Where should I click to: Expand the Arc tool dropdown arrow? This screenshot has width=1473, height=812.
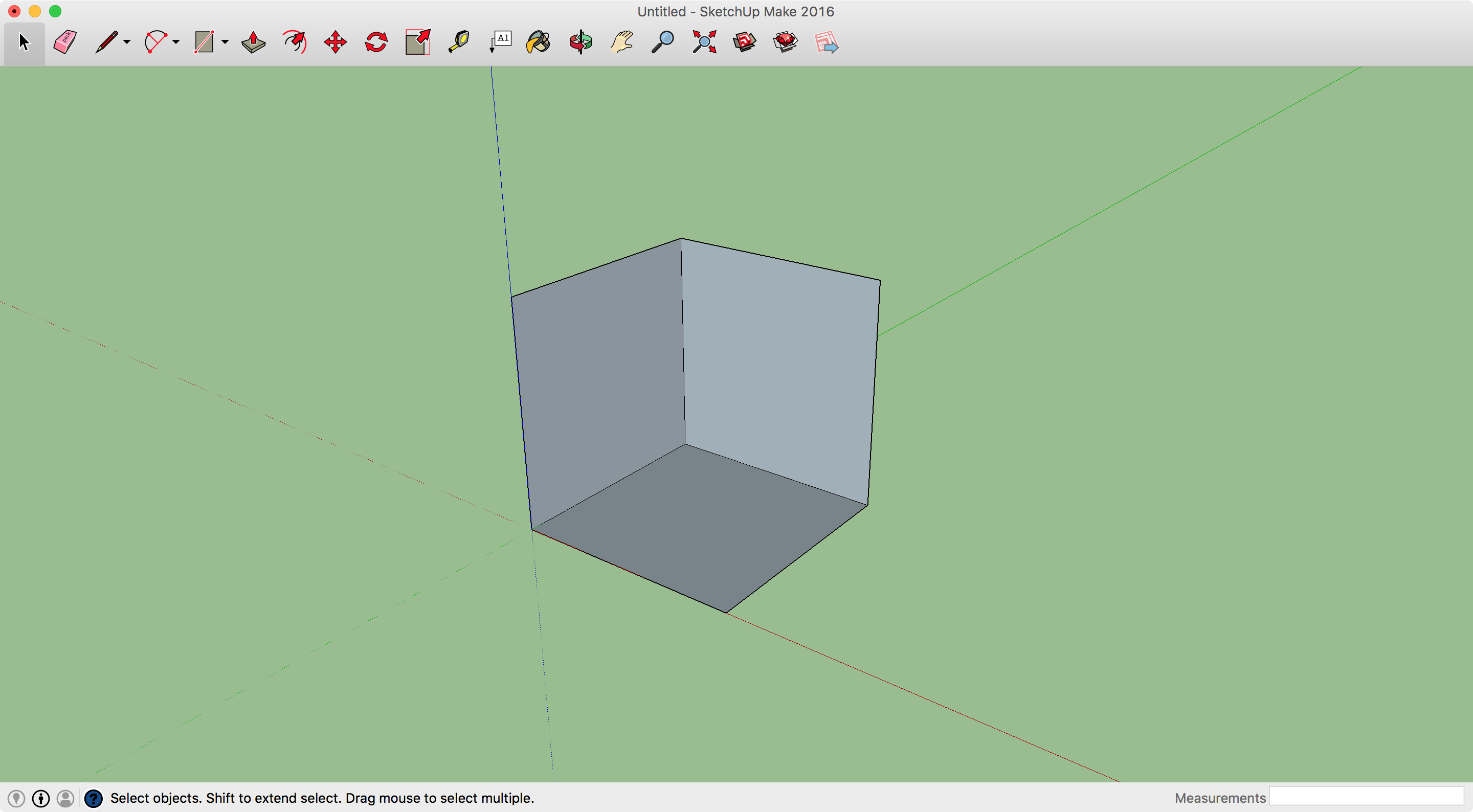click(x=176, y=42)
